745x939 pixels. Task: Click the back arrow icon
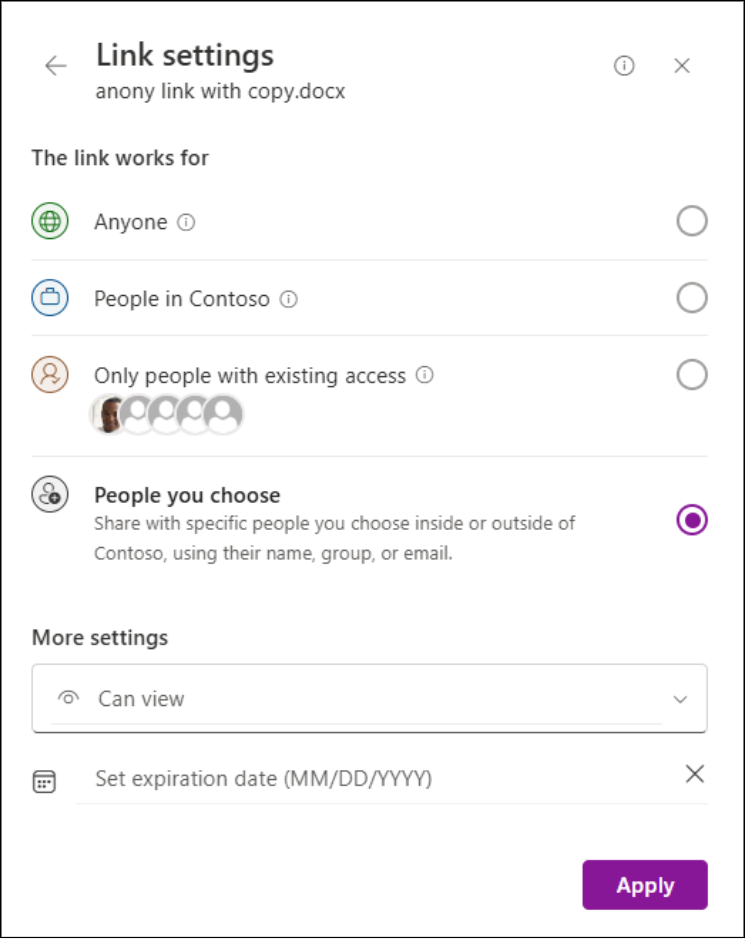point(55,66)
